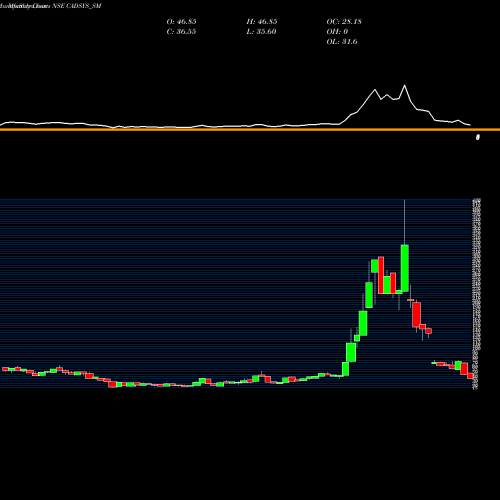This screenshot has height=500, width=500.
Task: Click the tallest green candlestick with long upper wick
Action: [405, 268]
